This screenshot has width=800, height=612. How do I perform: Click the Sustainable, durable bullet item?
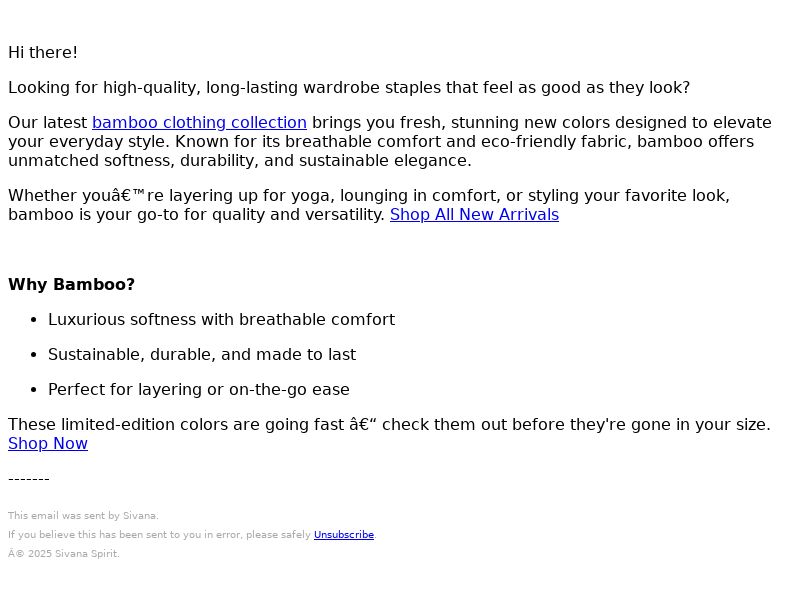[x=202, y=355]
